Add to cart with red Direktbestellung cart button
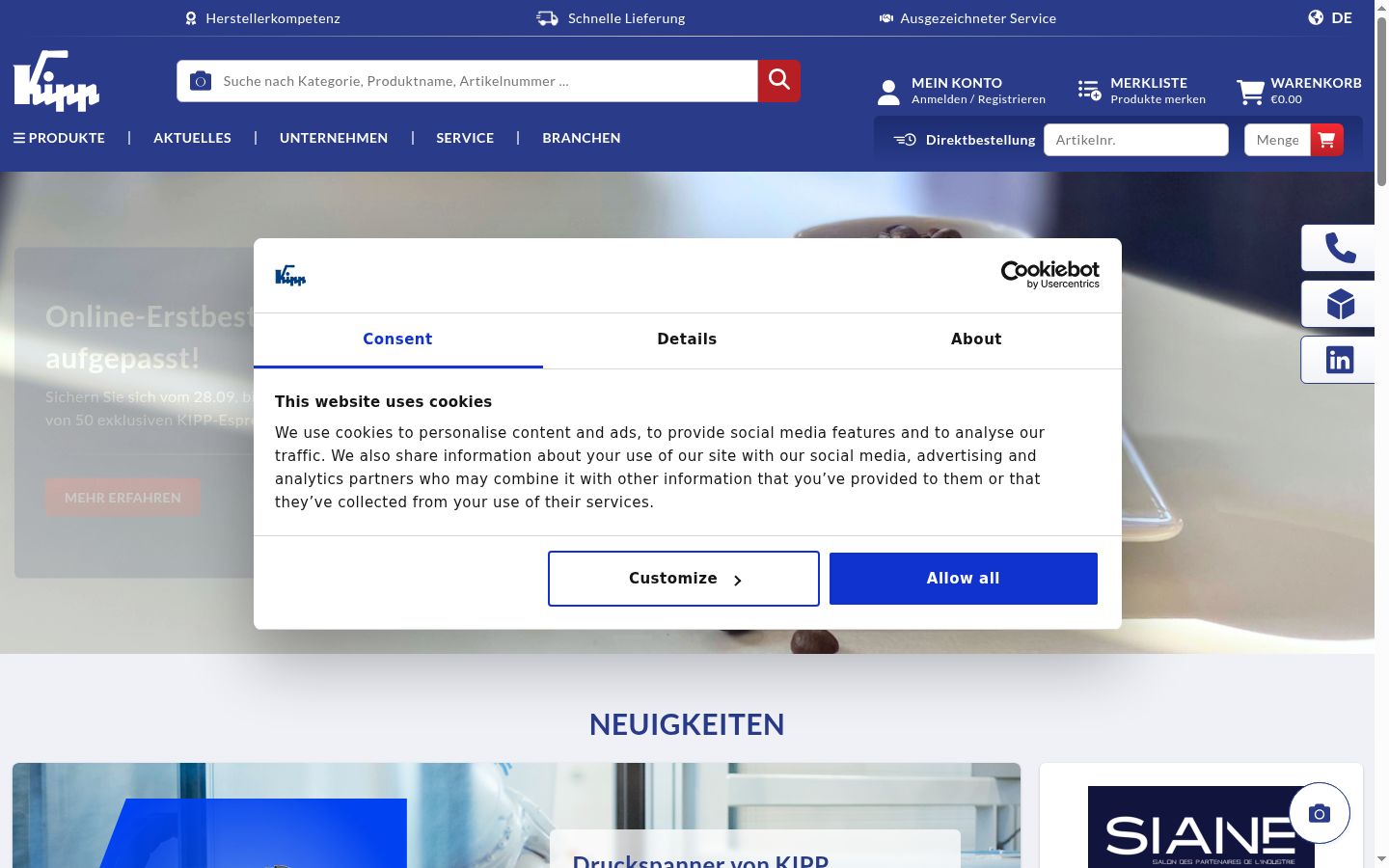Screen dimensions: 1389x868 coord(1327,140)
